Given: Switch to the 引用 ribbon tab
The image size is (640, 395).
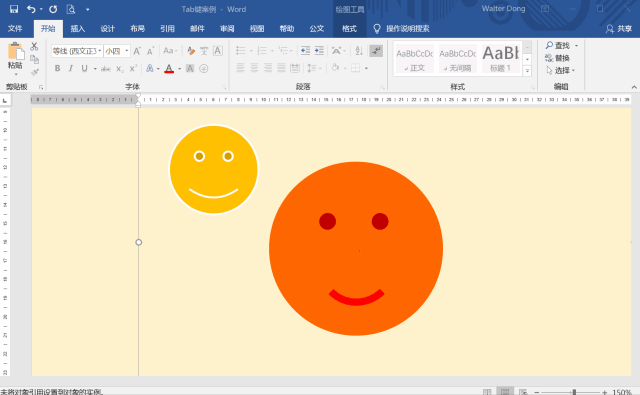Looking at the screenshot, I should 167,29.
